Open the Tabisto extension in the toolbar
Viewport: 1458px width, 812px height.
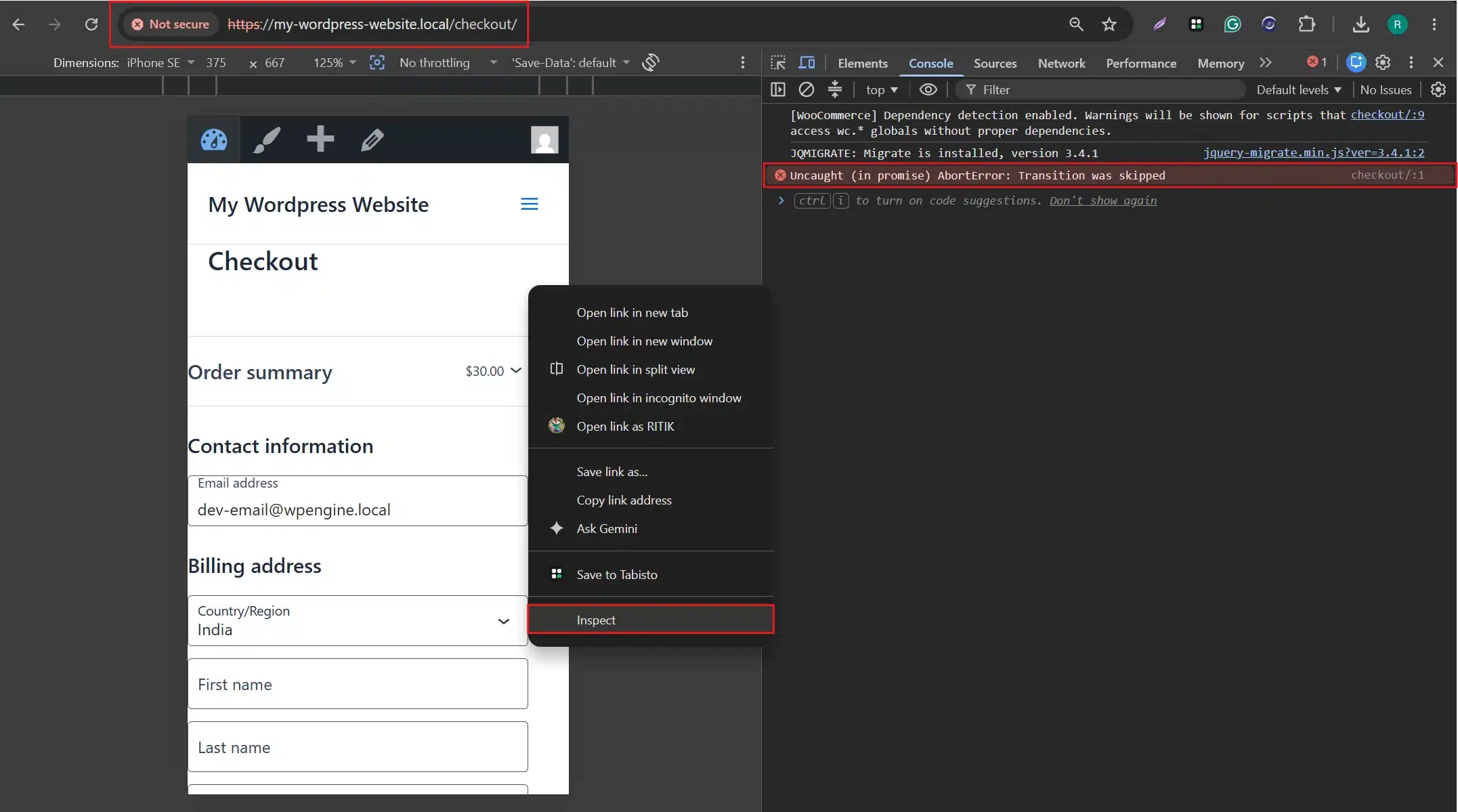[1196, 24]
